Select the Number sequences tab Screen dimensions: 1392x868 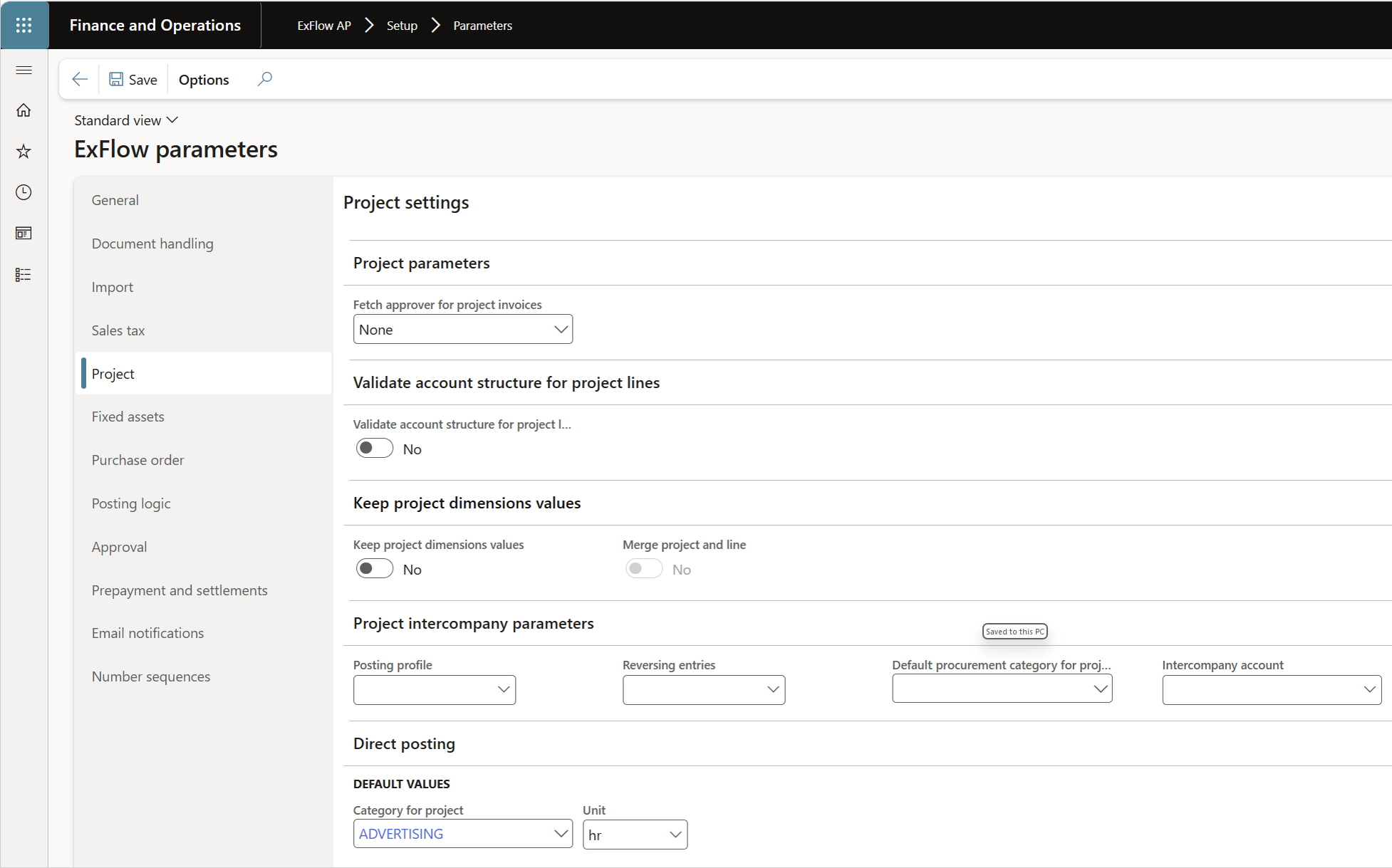[x=203, y=676]
